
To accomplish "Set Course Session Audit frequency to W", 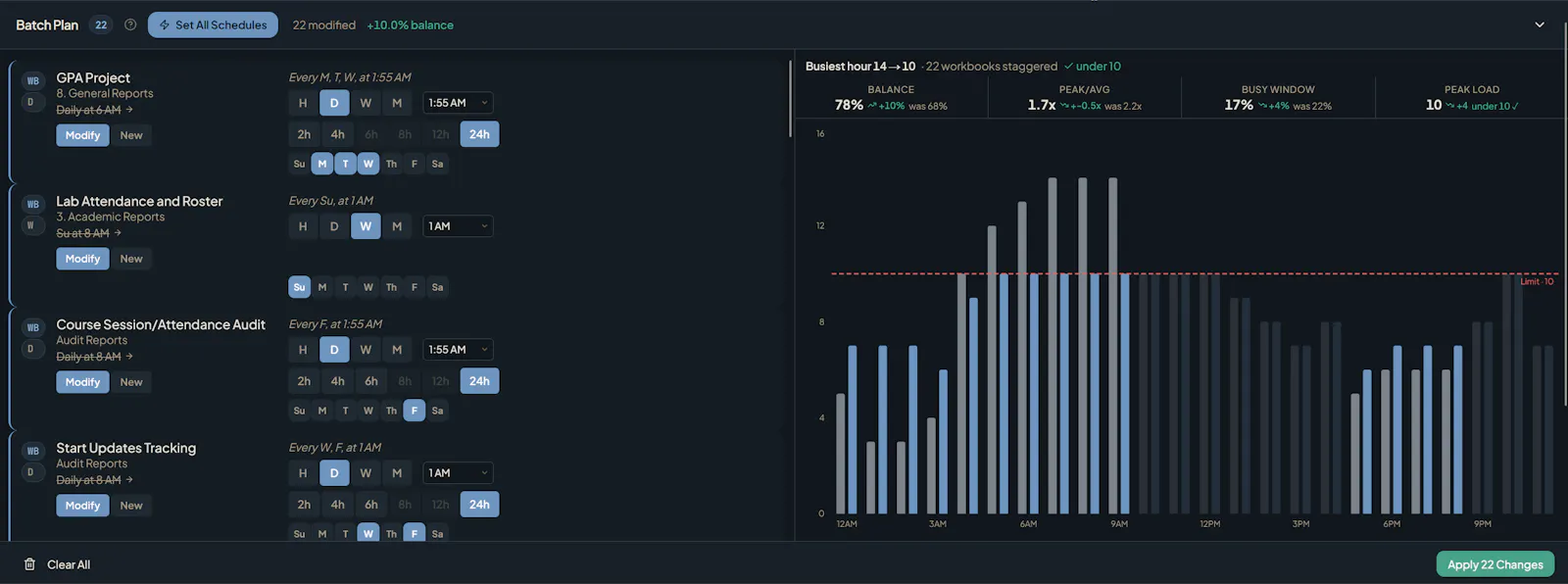I will click(366, 350).
